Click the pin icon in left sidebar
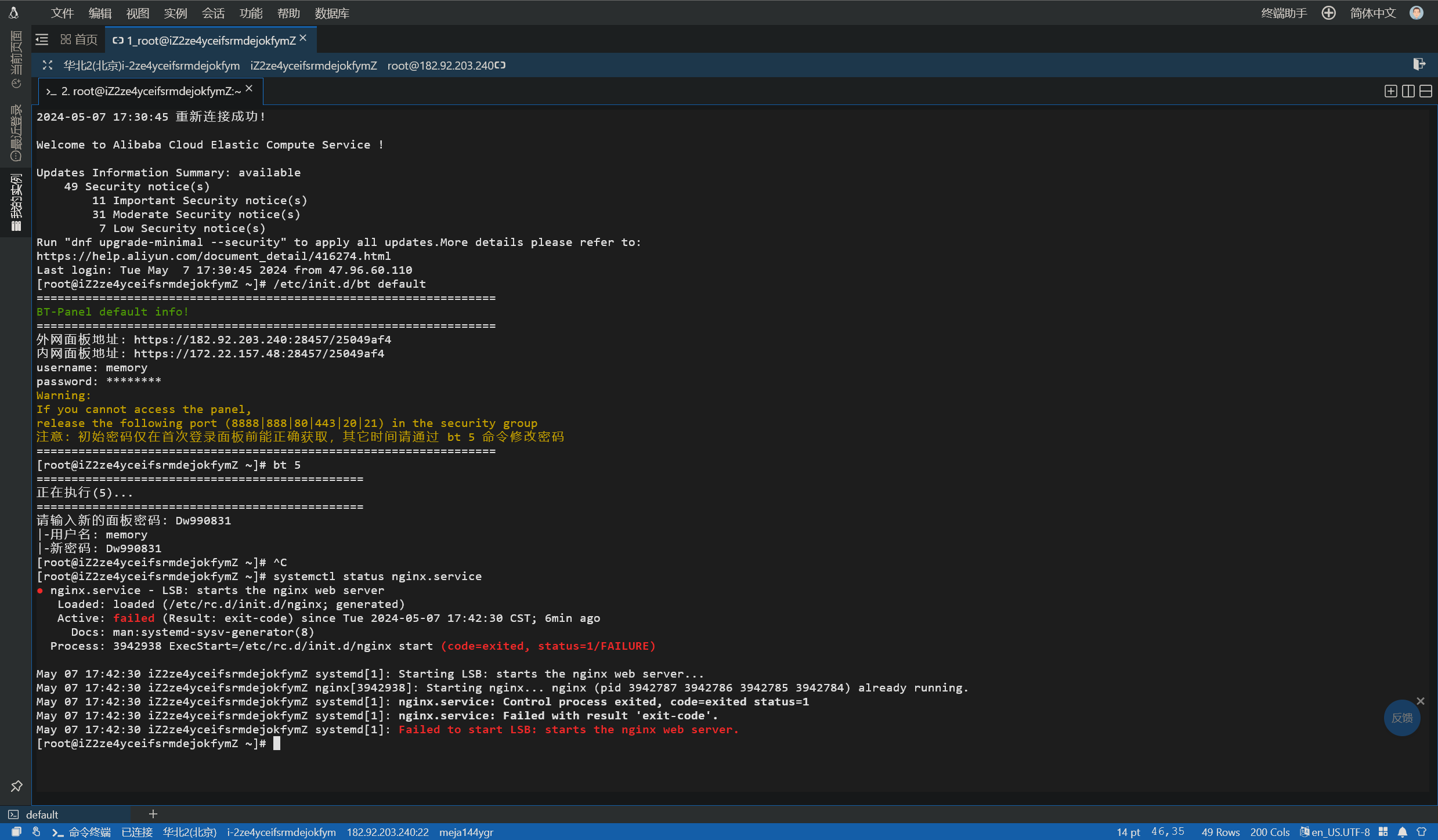Viewport: 1438px width, 840px height. point(16,786)
